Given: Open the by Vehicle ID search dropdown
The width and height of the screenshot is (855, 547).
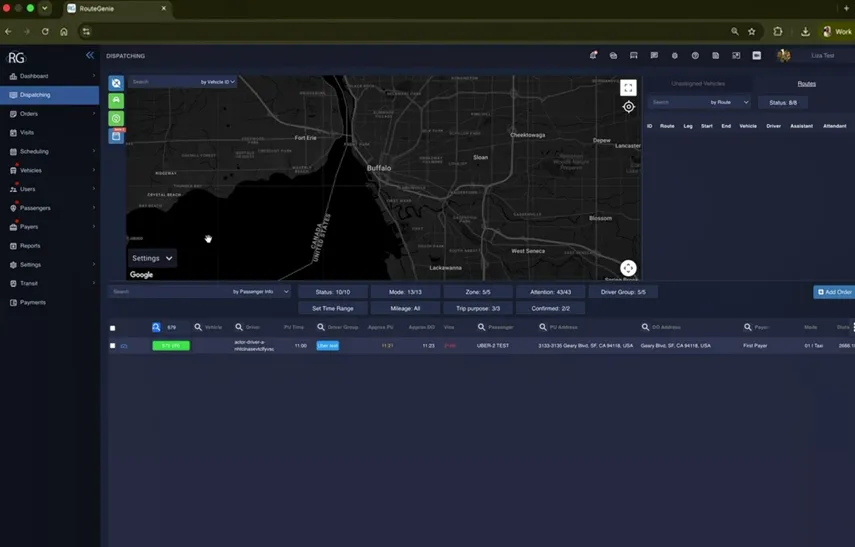Looking at the screenshot, I should [x=218, y=82].
